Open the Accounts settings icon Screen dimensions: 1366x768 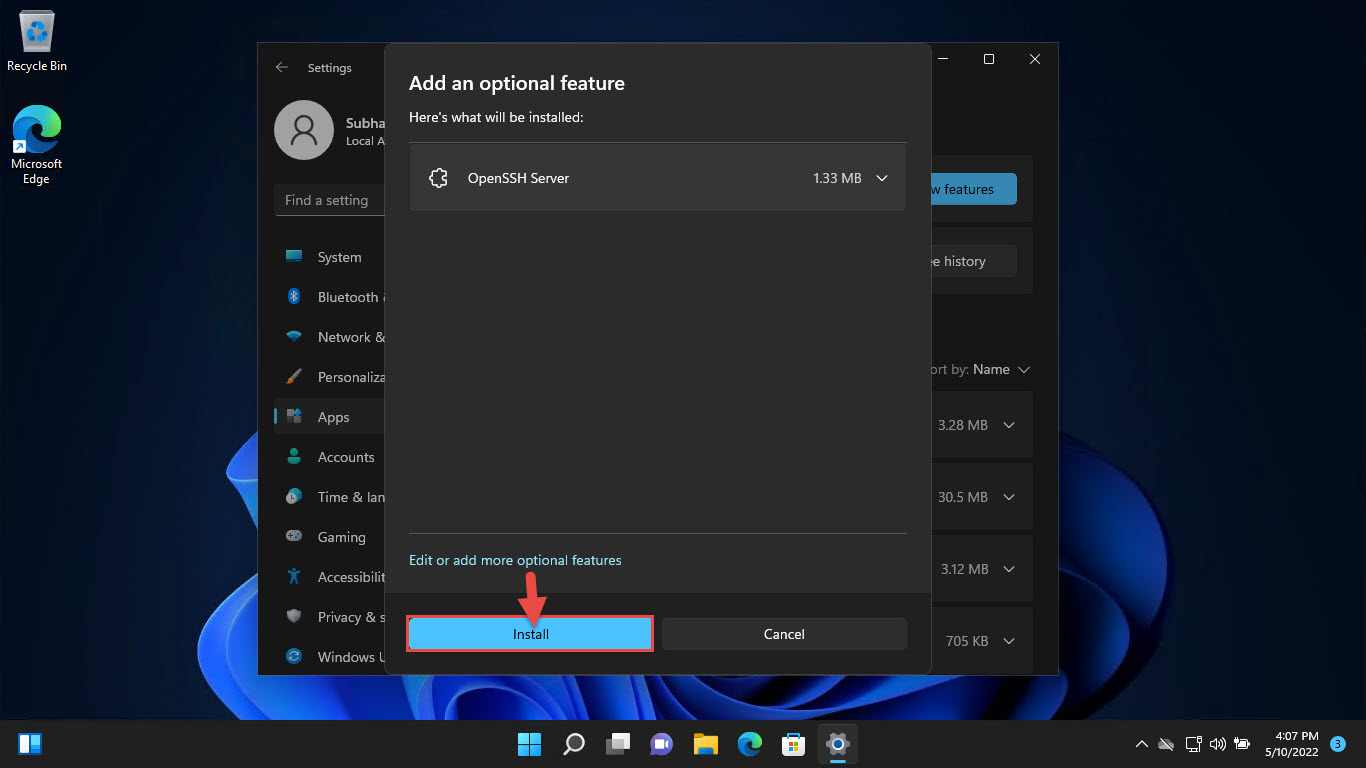click(295, 456)
